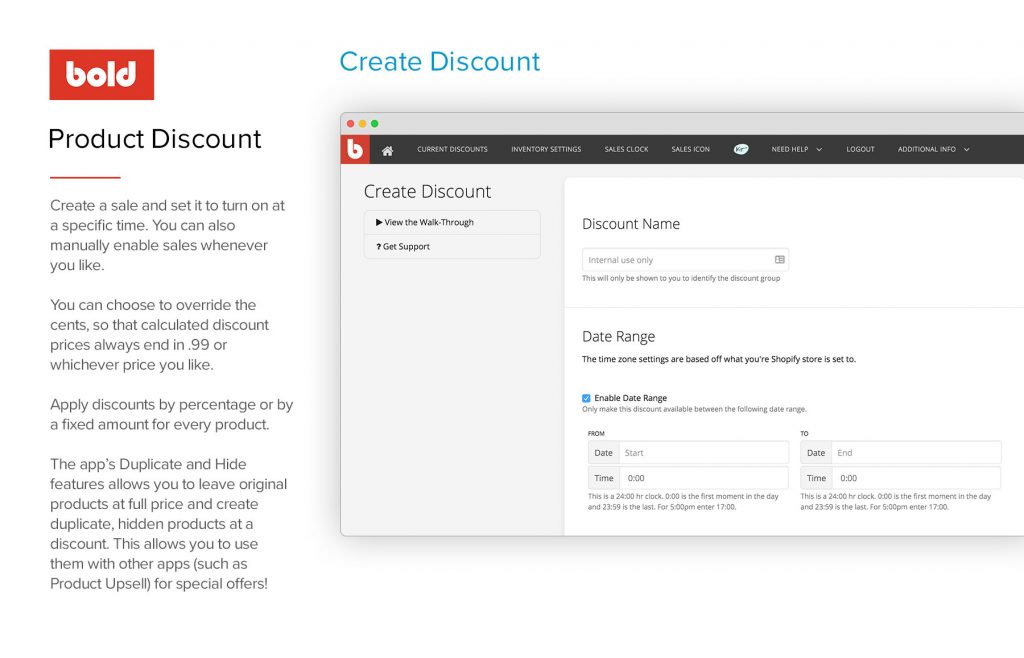Click the To Time field
The height and width of the screenshot is (658, 1024).
[916, 478]
